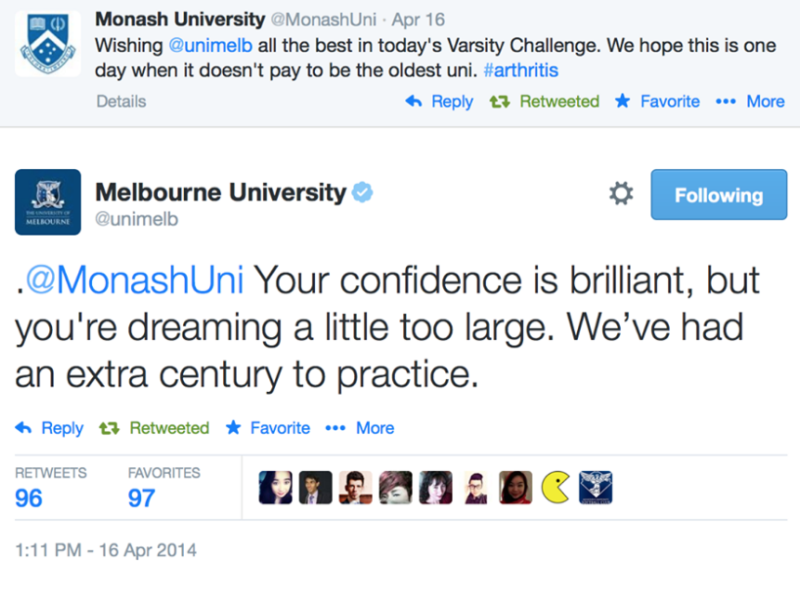Open the Details link on Monash's tweet
This screenshot has height=600, width=800.
point(121,101)
